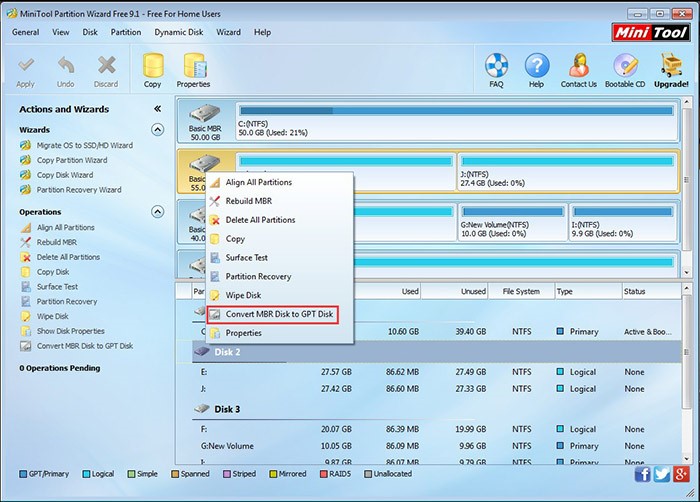Choose Align All Partitions in context menu
The image size is (700, 502).
280,182
